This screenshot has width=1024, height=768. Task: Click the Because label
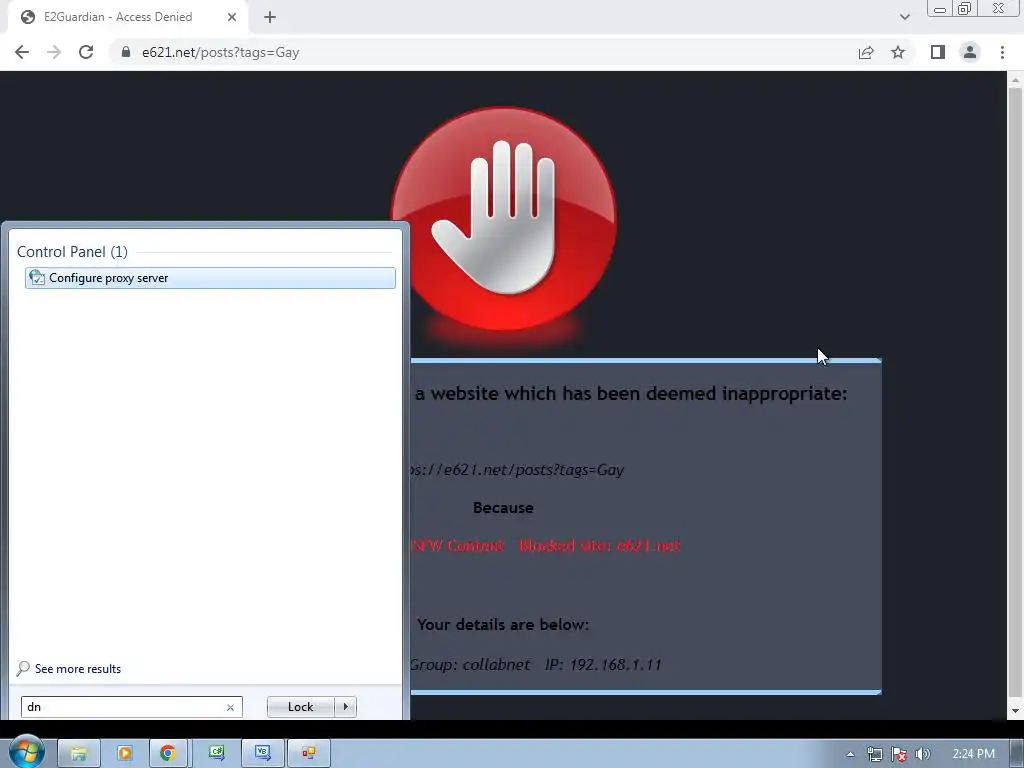tap(503, 507)
